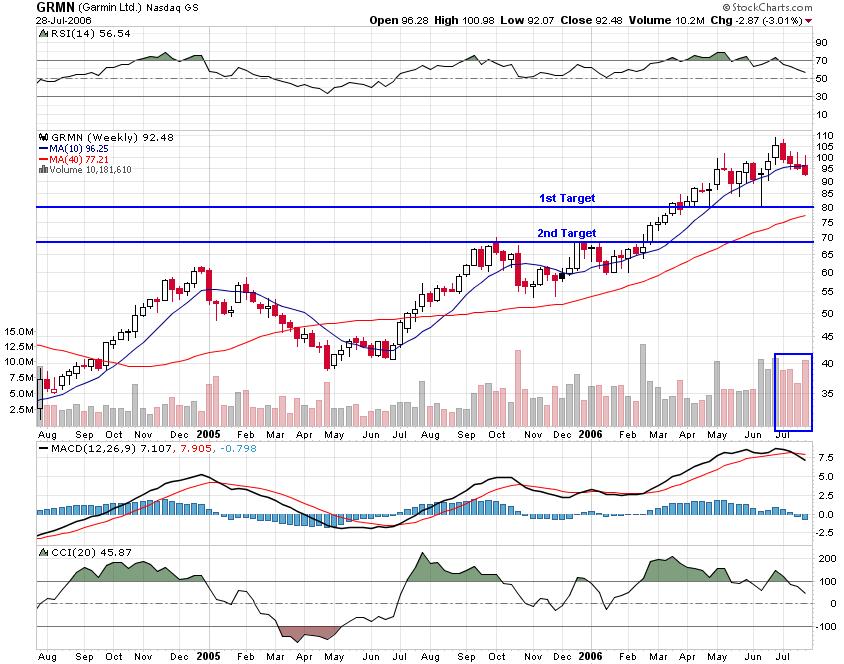Click the blue MA(10) legend line marker
844x664 pixels.
[44, 149]
